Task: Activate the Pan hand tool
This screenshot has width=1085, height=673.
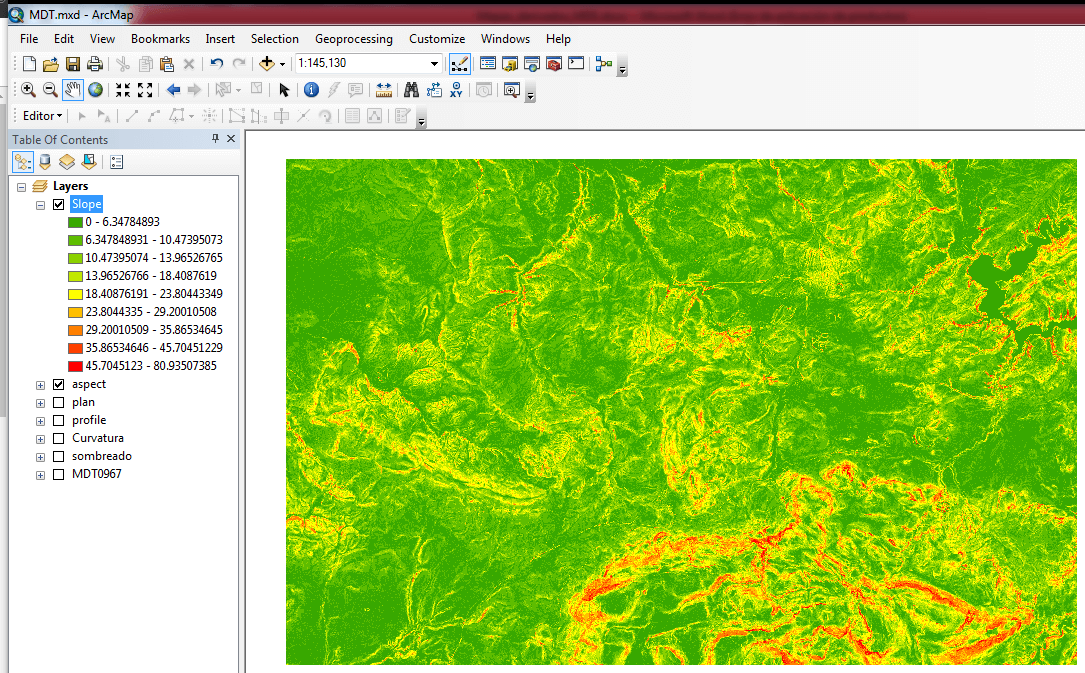Action: point(73,90)
